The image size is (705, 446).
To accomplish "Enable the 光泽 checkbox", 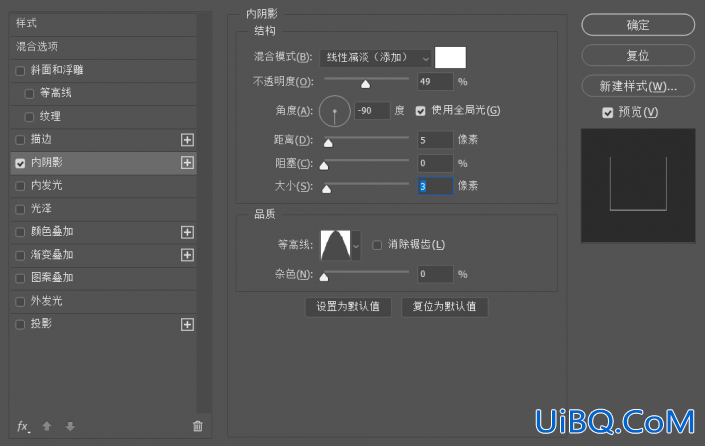I will tap(20, 209).
